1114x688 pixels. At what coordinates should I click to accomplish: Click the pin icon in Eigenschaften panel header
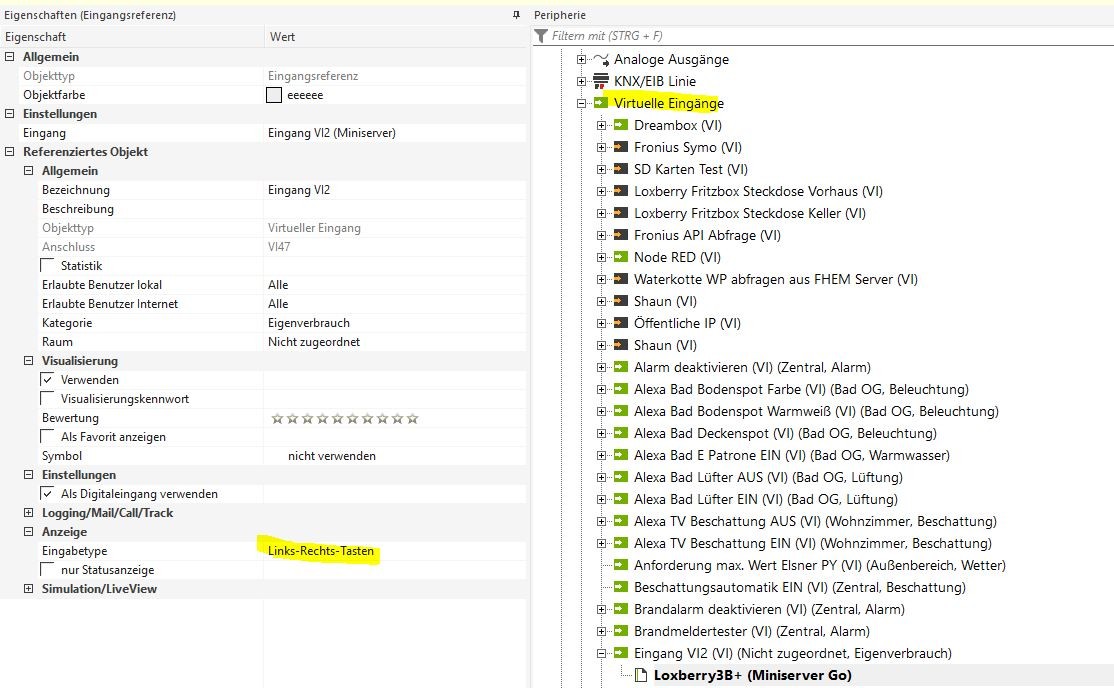(x=515, y=15)
